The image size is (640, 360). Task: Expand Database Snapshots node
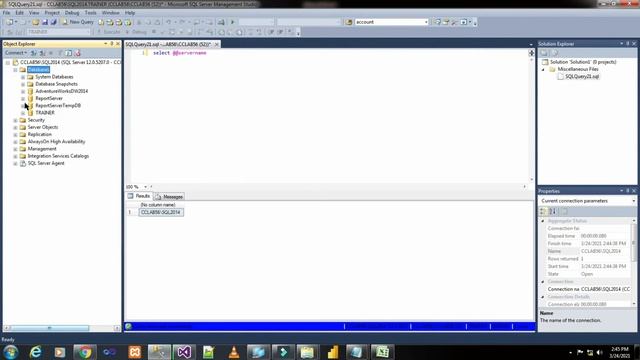tap(23, 84)
